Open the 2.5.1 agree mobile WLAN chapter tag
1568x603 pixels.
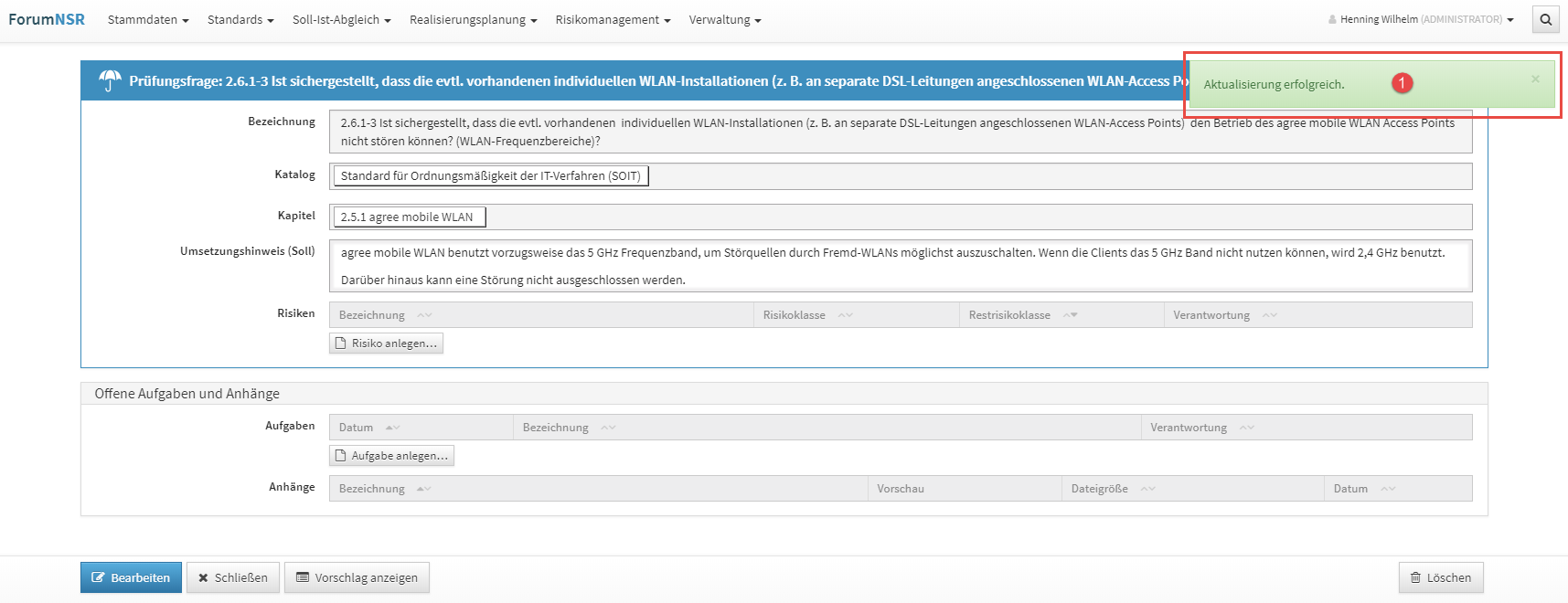coord(410,217)
